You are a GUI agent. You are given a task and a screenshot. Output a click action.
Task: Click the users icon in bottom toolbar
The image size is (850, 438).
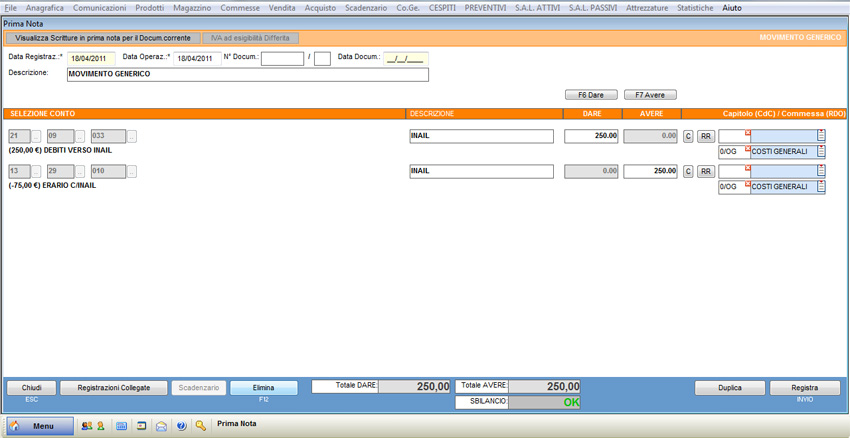pyautogui.click(x=86, y=425)
